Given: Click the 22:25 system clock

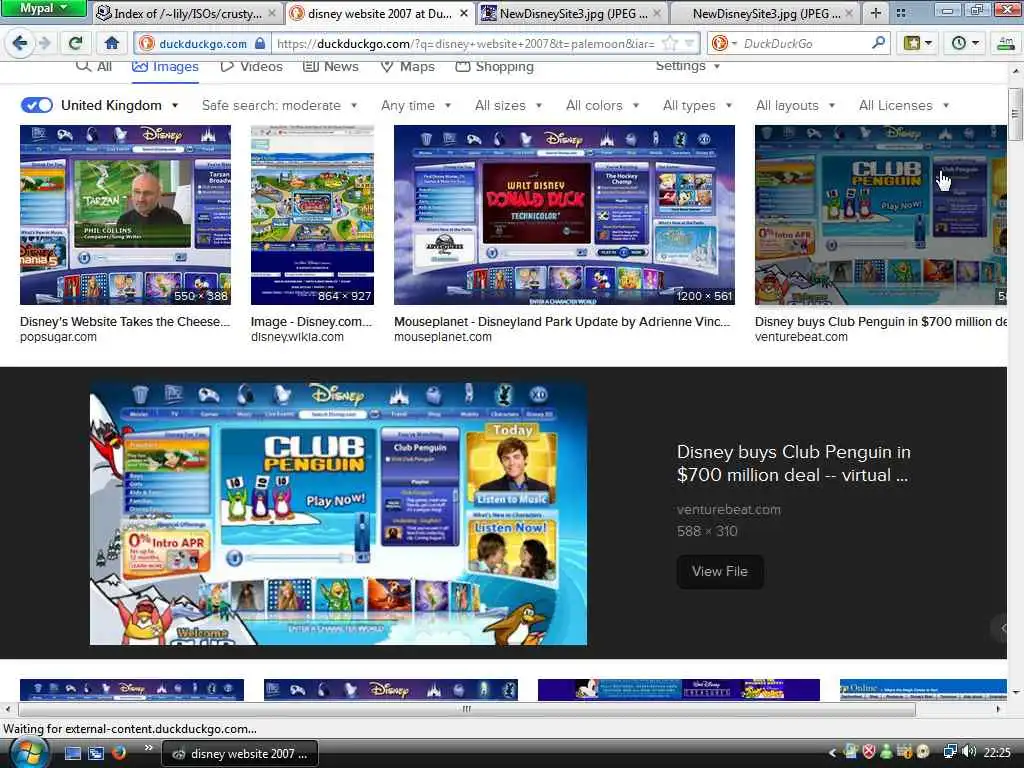Looking at the screenshot, I should [997, 753].
